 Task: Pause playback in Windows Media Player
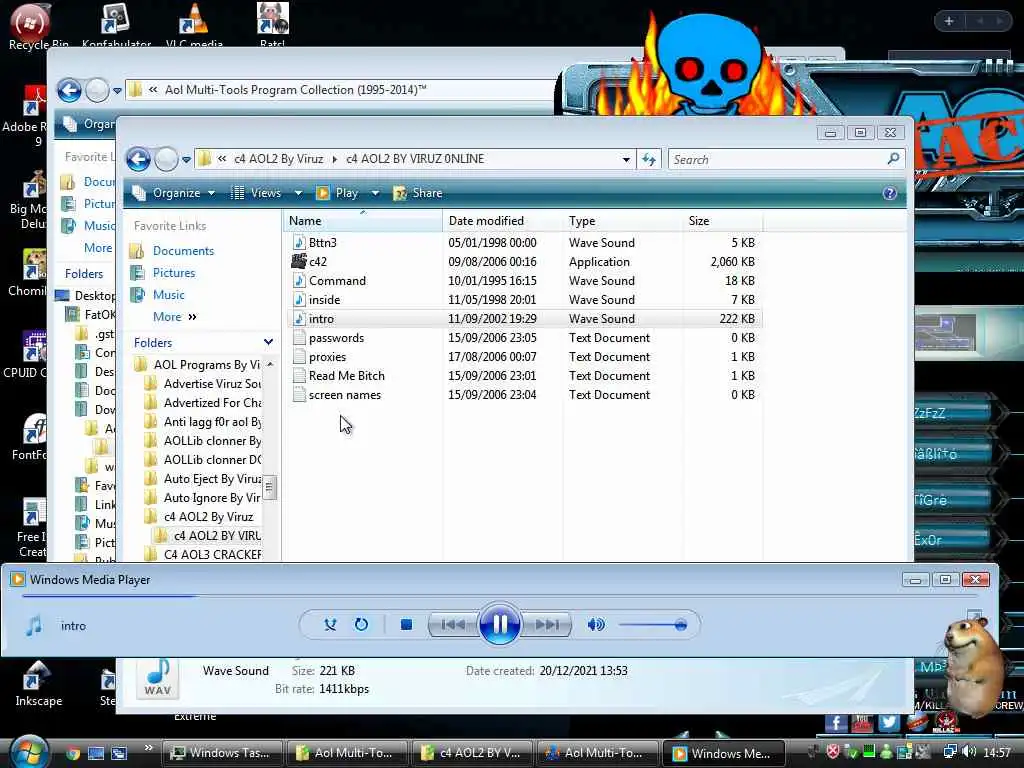(x=499, y=625)
